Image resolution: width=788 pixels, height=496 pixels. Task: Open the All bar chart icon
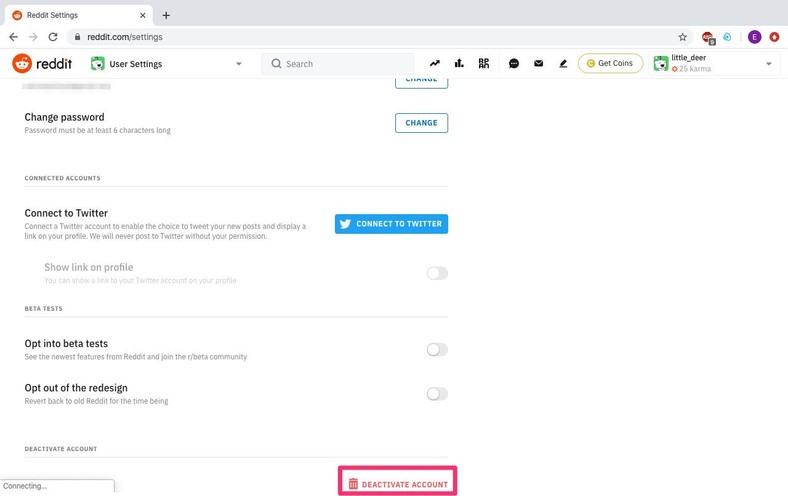pos(459,63)
